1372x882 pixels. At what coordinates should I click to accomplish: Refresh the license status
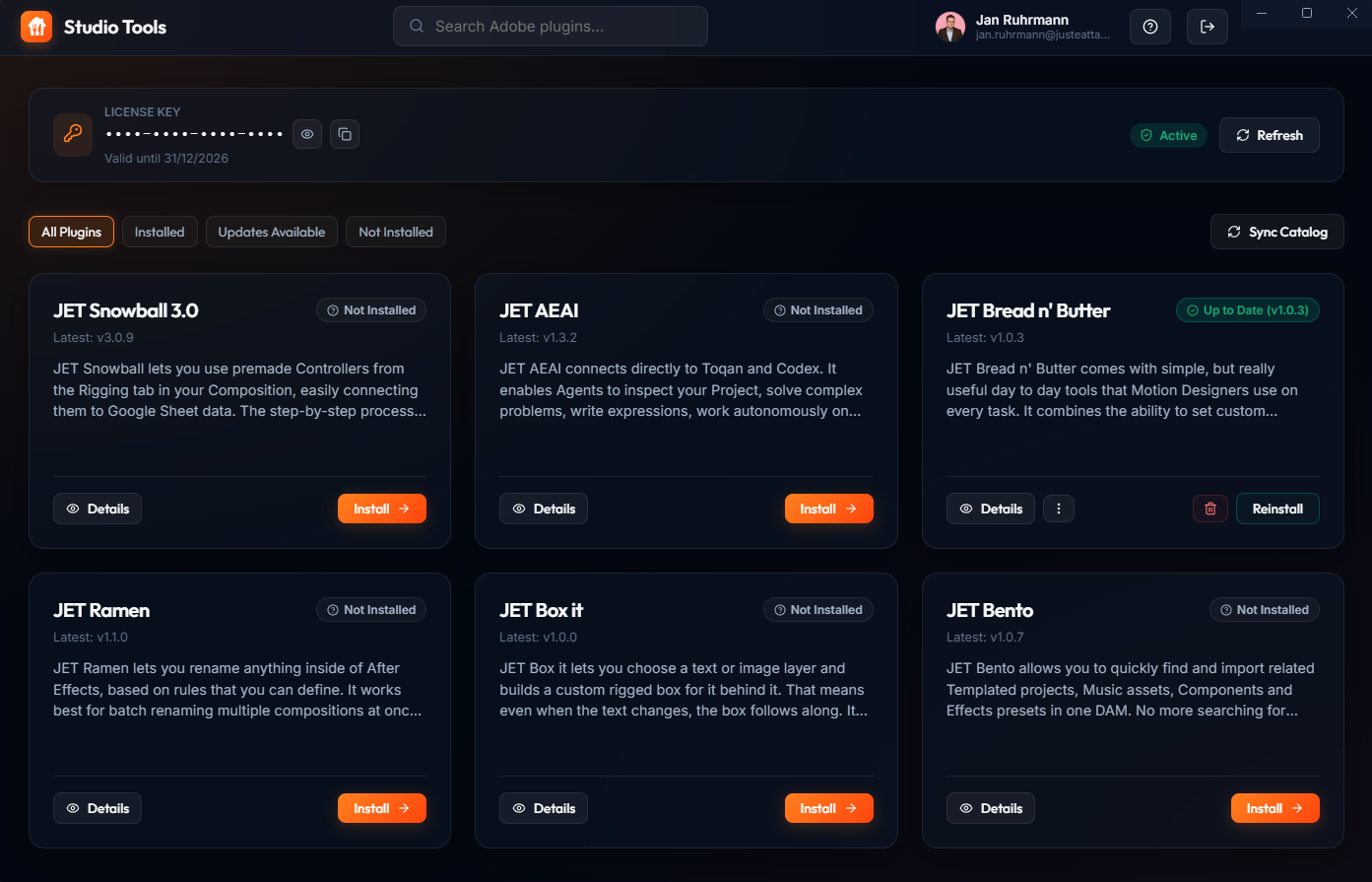1270,135
